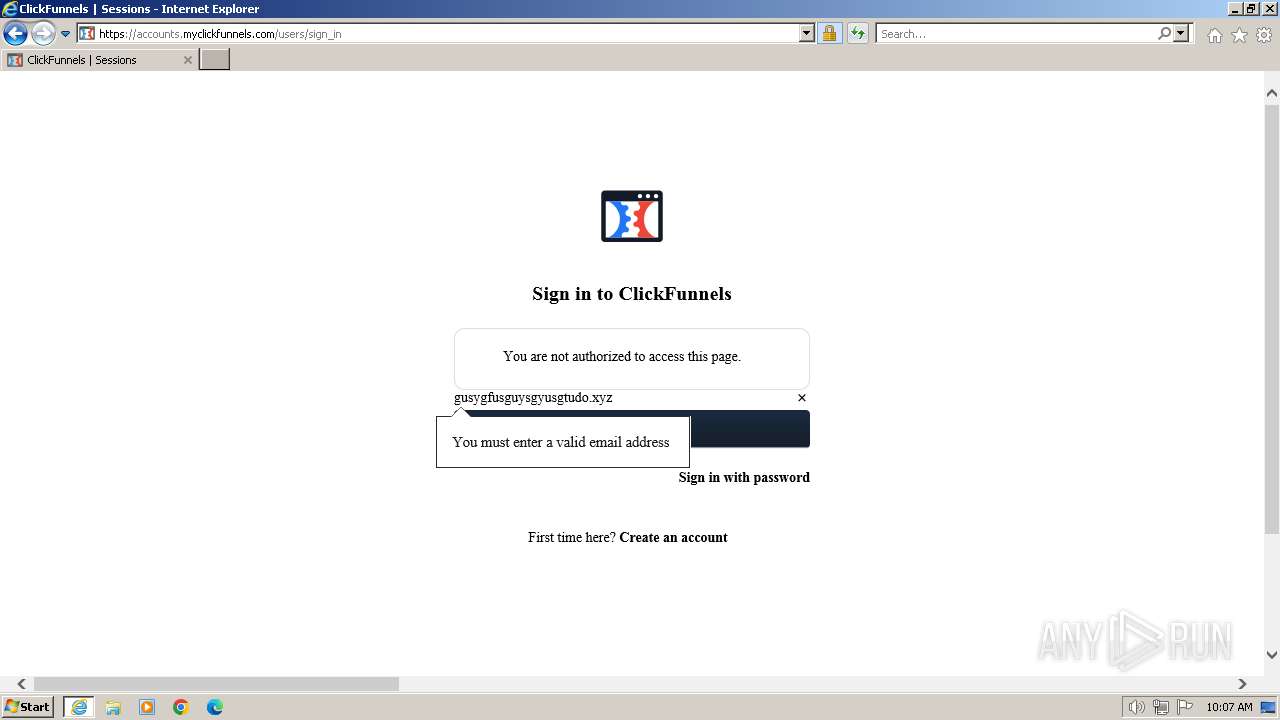The width and height of the screenshot is (1280, 720).
Task: Click the "You are not authorized" message
Action: [622, 356]
